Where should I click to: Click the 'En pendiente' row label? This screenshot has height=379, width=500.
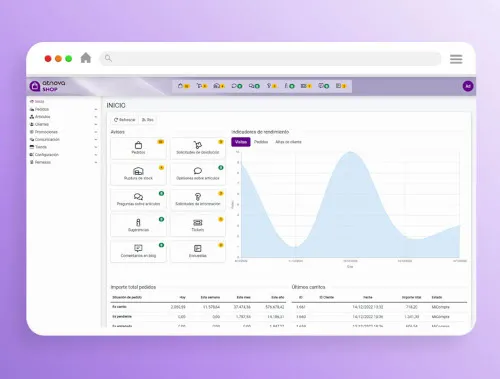(x=122, y=316)
